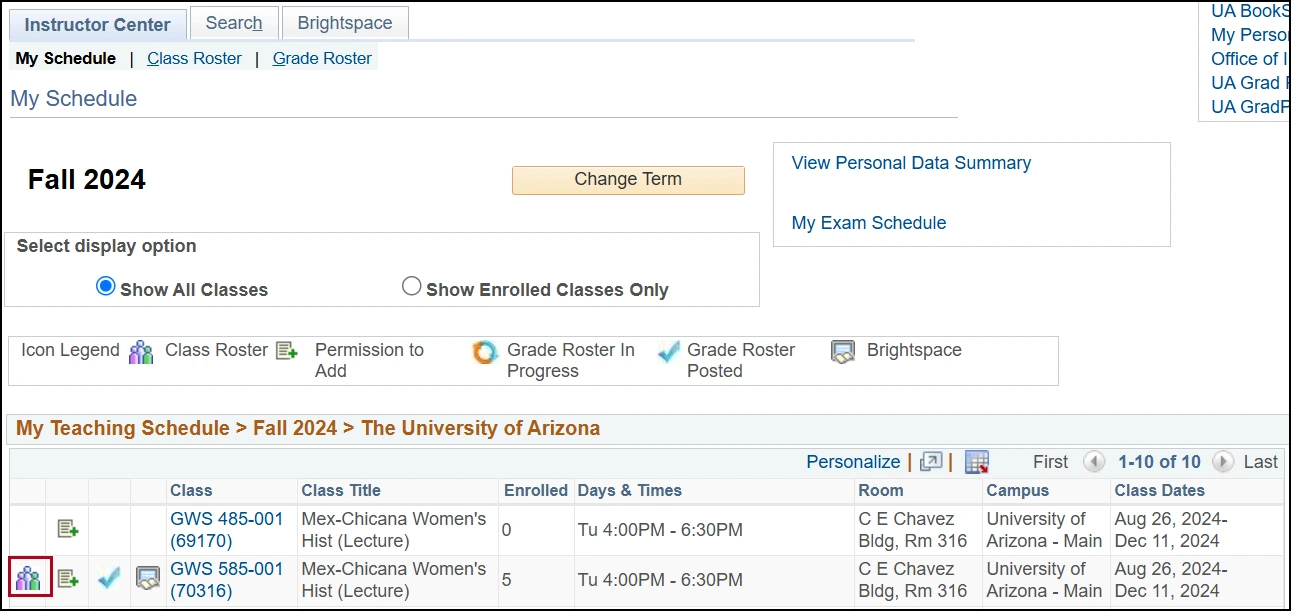Screen dimensions: 1291x611
Task: Open UA BookS link in sidebar
Action: click(1250, 11)
